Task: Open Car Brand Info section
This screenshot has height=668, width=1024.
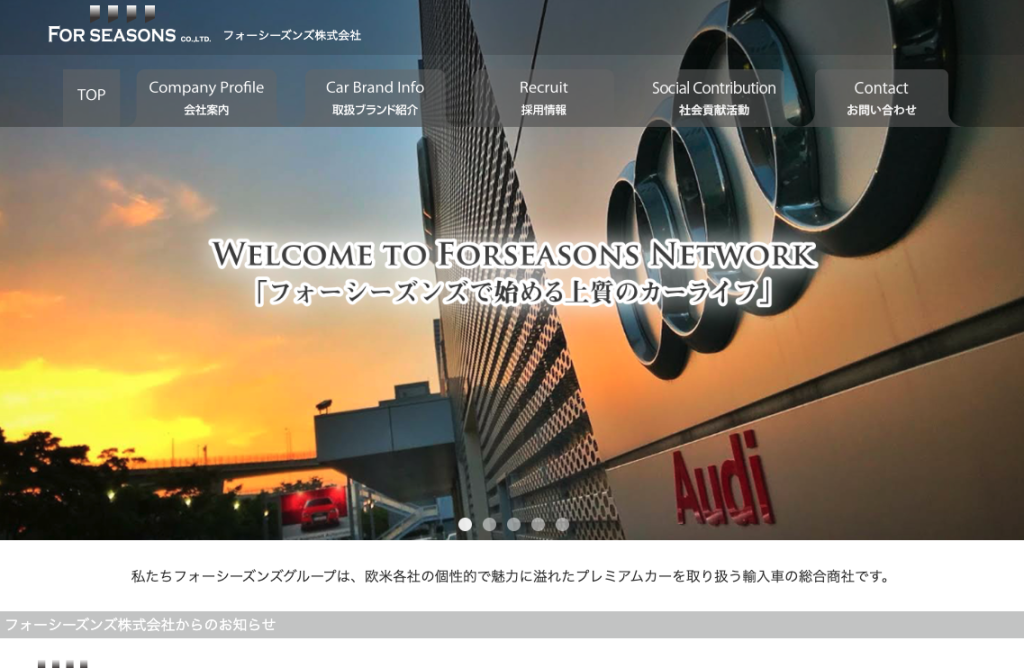Action: (375, 97)
